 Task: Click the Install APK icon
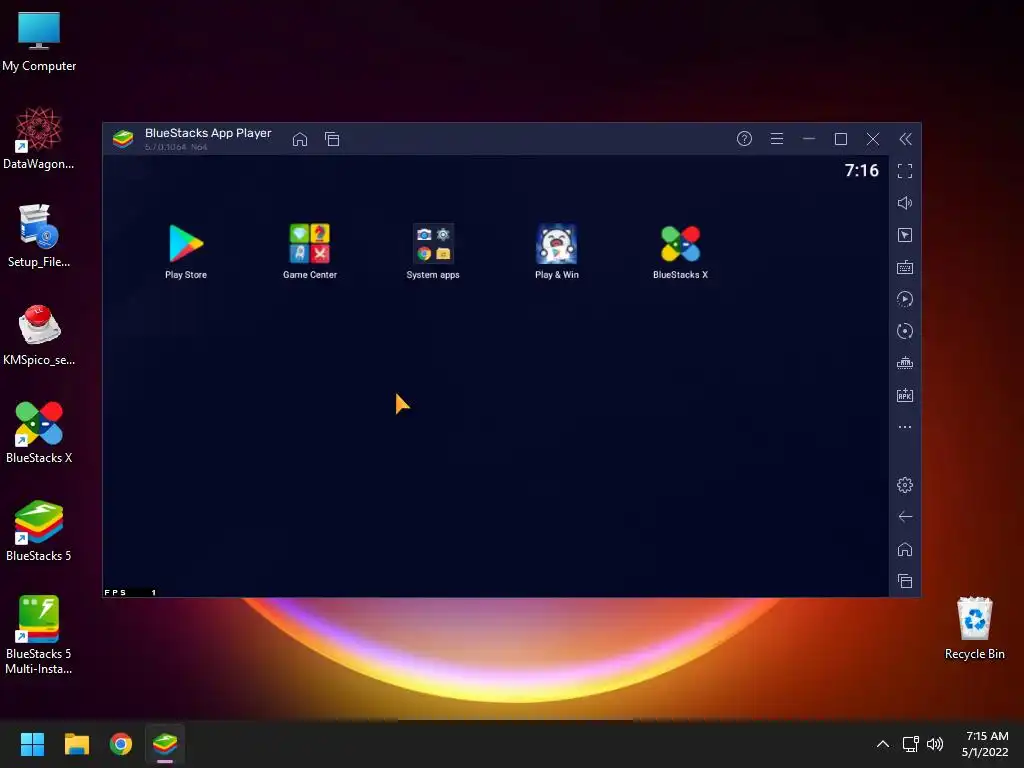(904, 395)
